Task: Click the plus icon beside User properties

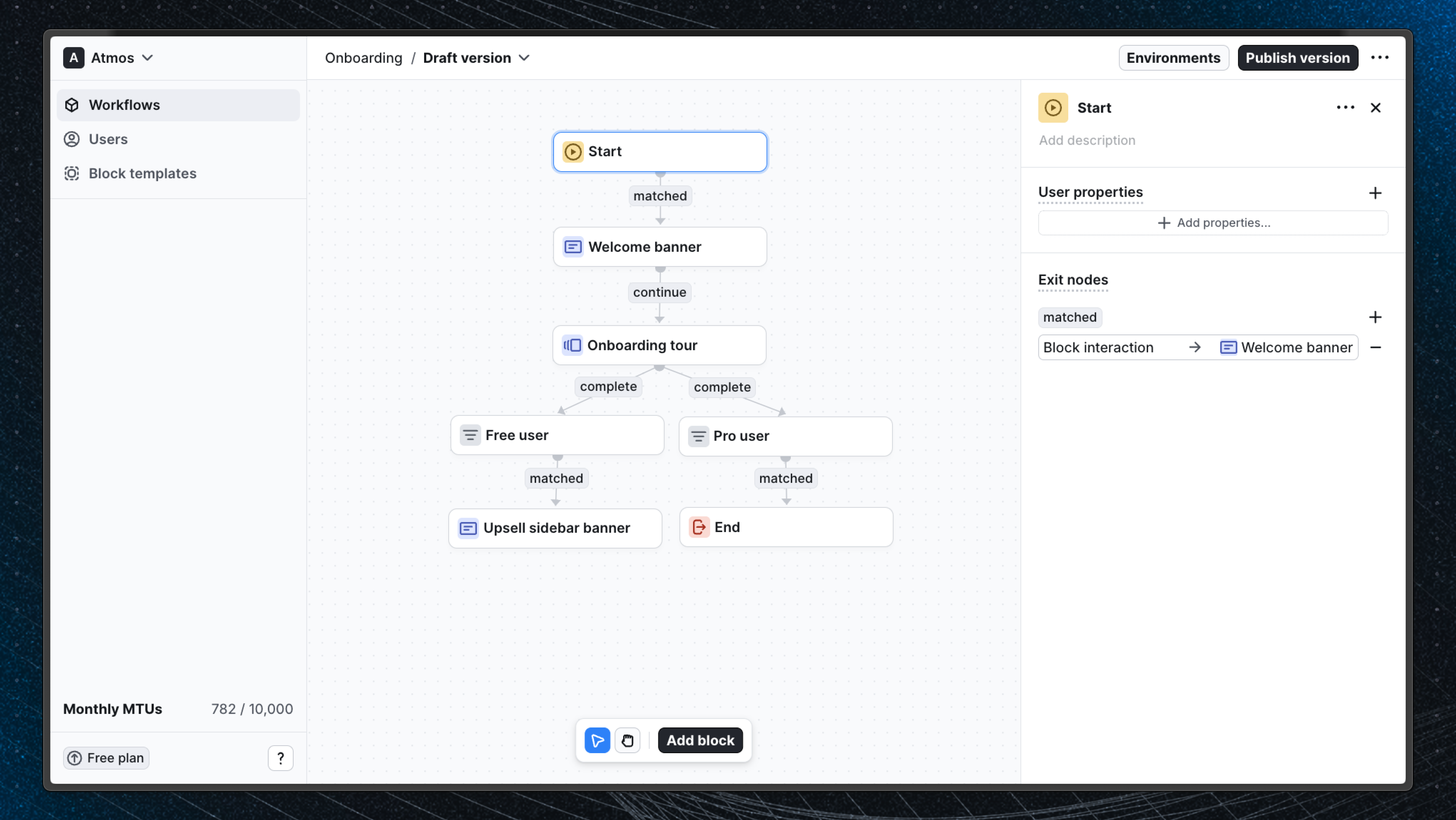Action: pyautogui.click(x=1376, y=193)
